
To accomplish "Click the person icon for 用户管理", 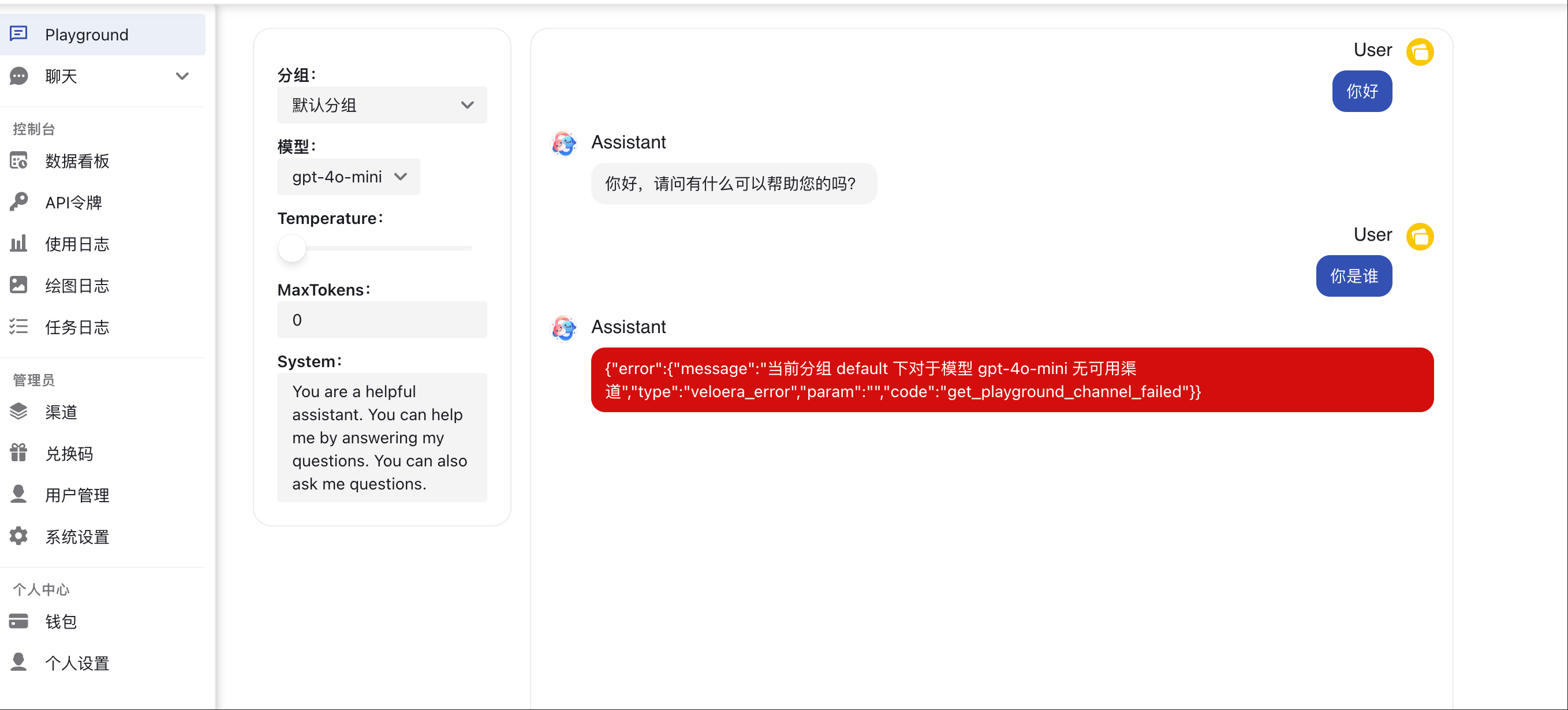I will tap(19, 495).
